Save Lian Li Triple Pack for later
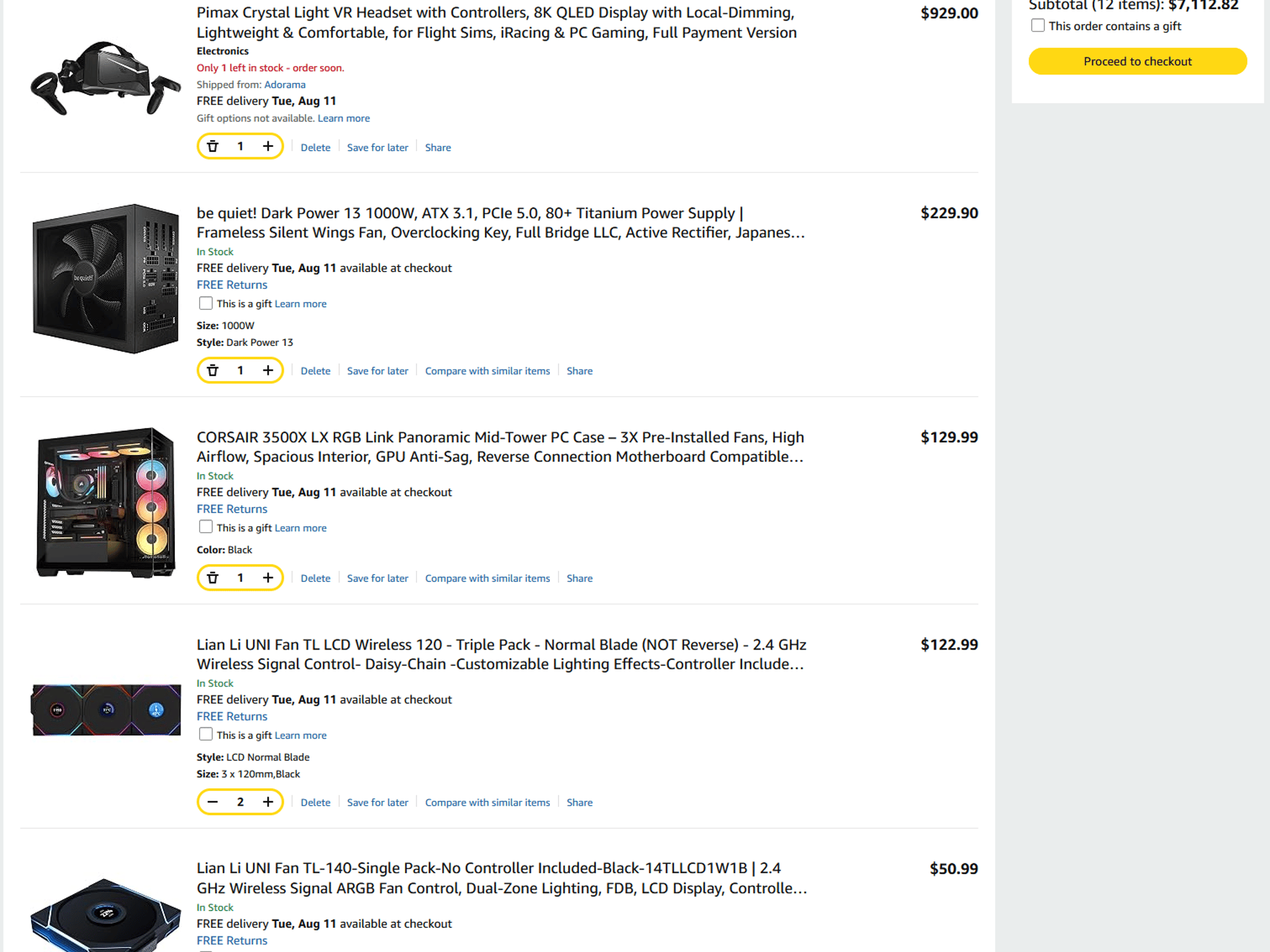This screenshot has width=1270, height=952. [x=378, y=803]
